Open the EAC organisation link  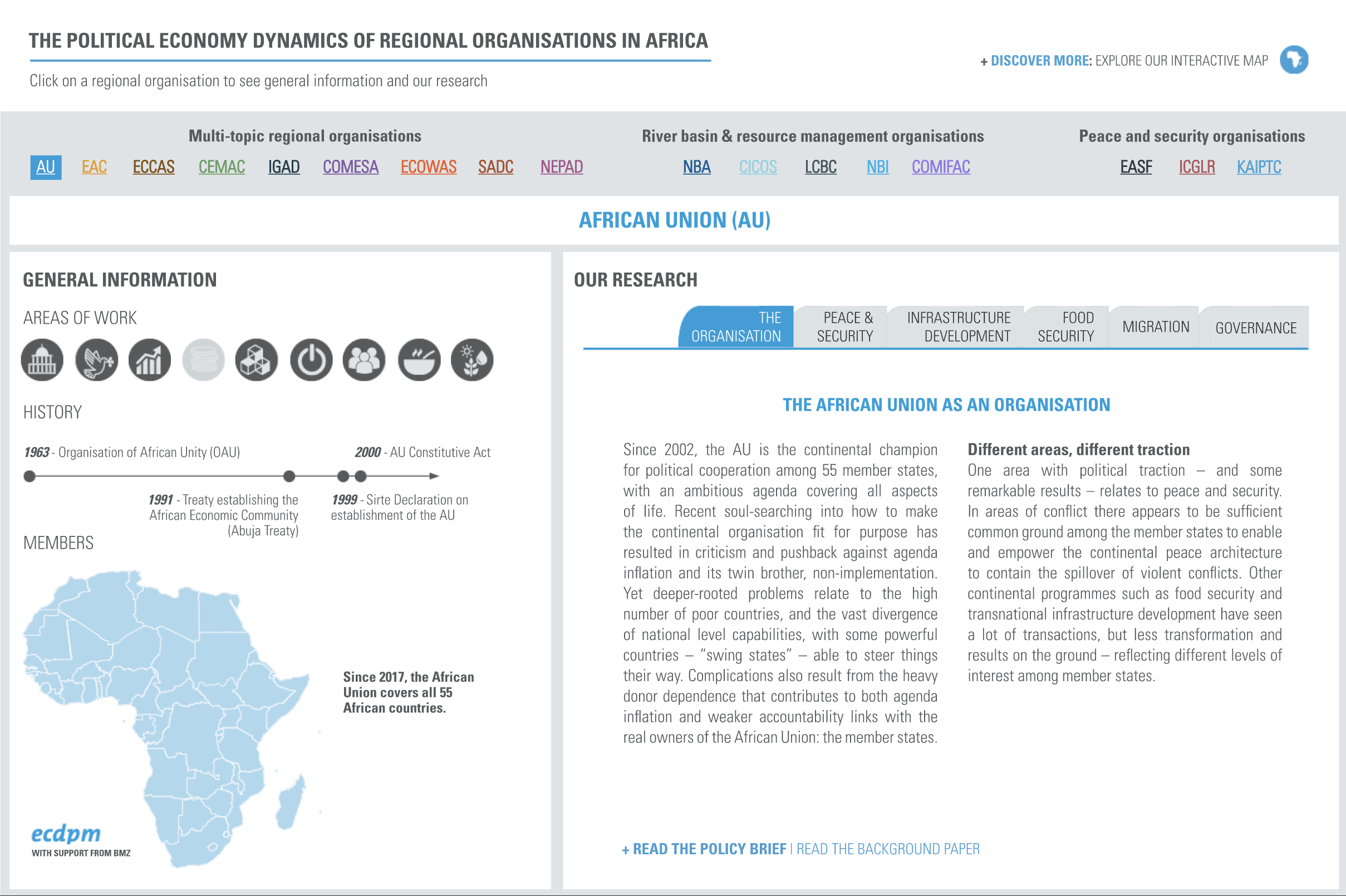pyautogui.click(x=94, y=167)
